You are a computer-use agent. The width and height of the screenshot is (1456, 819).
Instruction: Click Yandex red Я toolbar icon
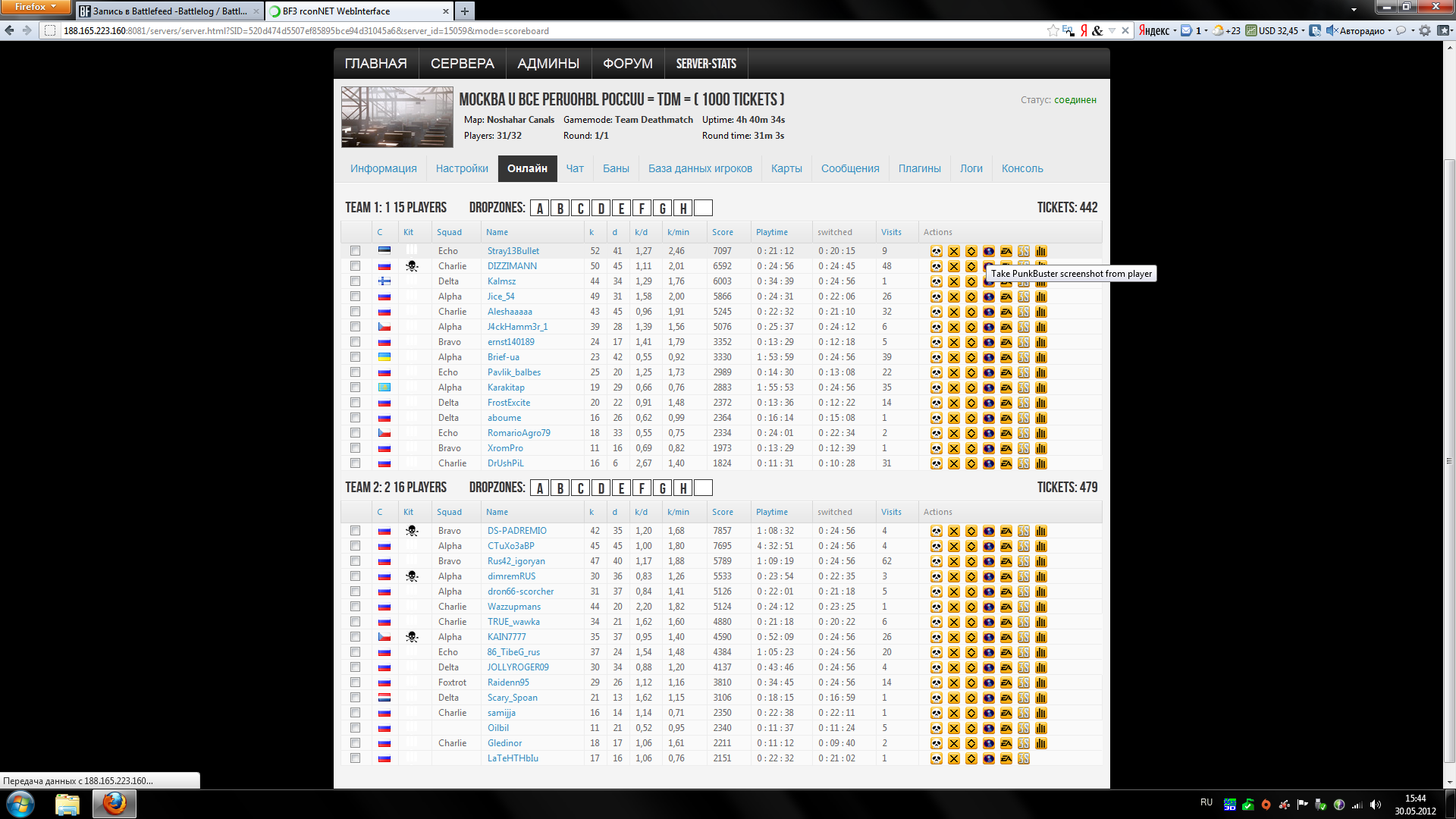[x=1084, y=31]
